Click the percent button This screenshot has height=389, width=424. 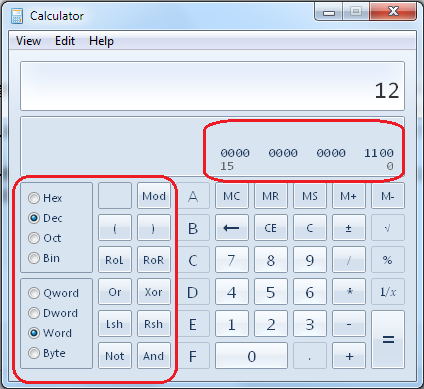(x=388, y=260)
